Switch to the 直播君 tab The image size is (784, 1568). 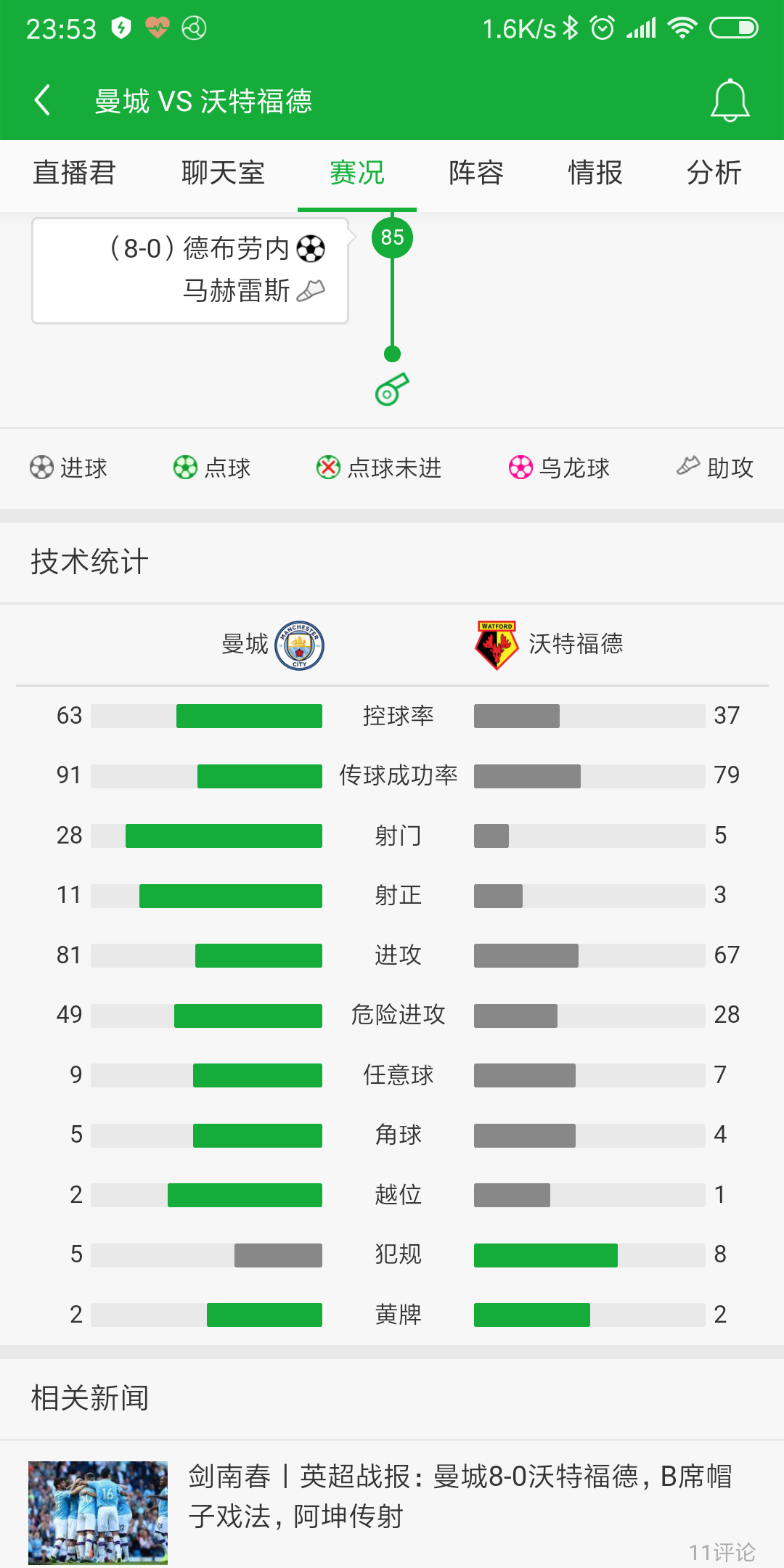[74, 173]
